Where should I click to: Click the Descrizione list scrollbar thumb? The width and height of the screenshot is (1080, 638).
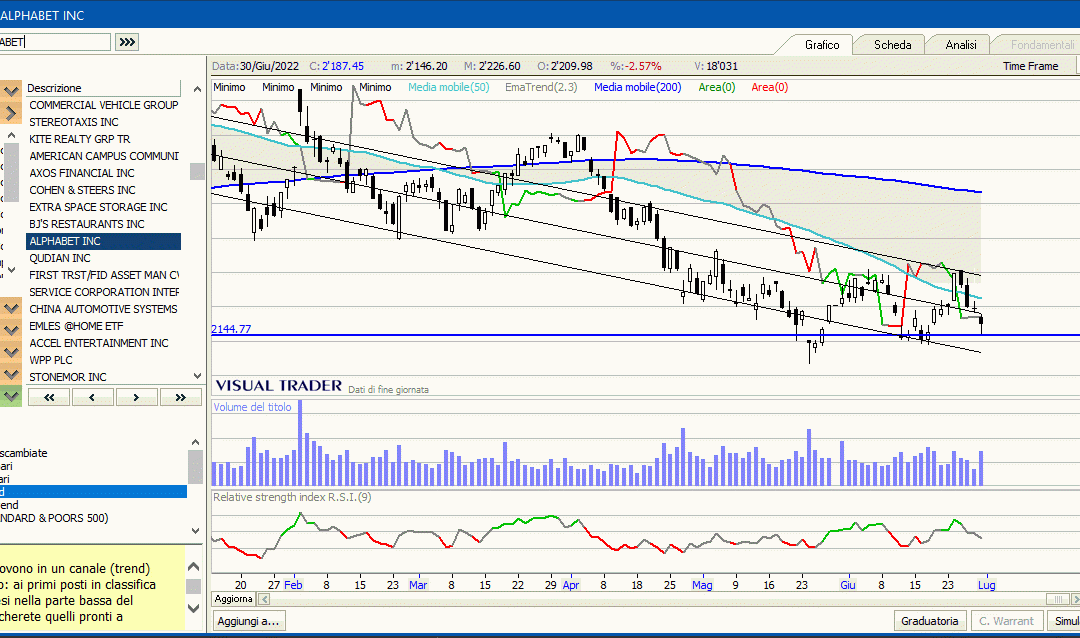197,171
